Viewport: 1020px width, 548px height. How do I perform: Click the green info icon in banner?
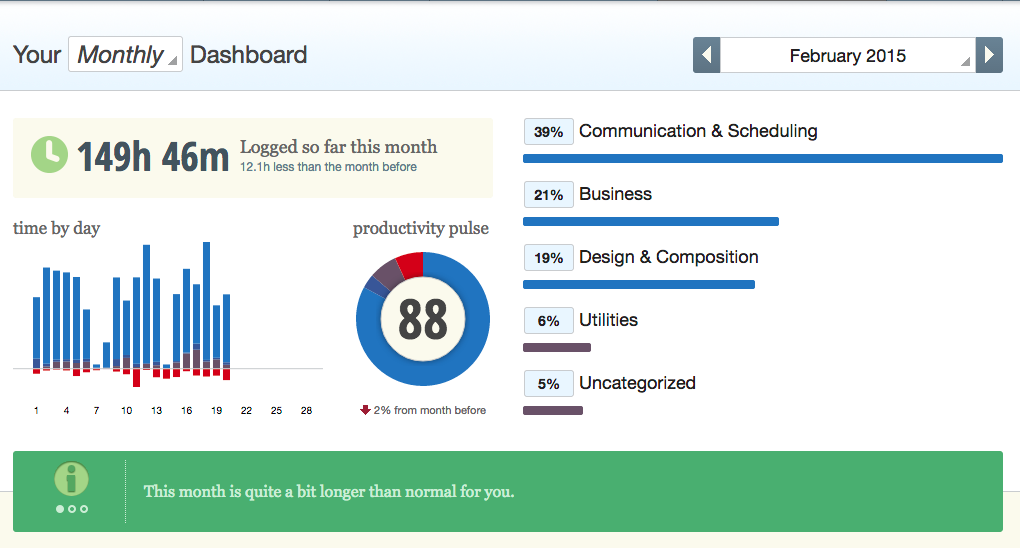tap(71, 479)
